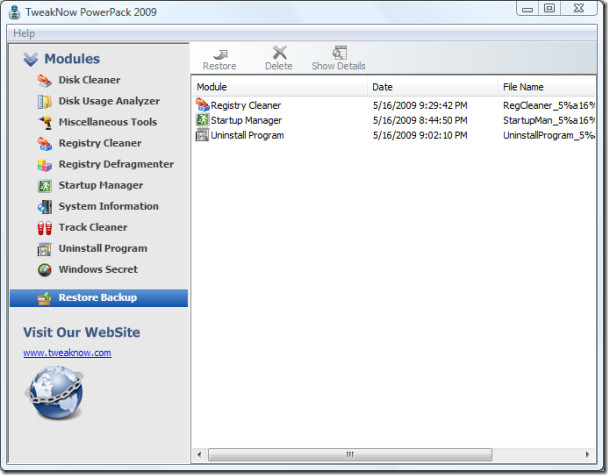Select the Uninstall Program backup row text

[x=247, y=136]
